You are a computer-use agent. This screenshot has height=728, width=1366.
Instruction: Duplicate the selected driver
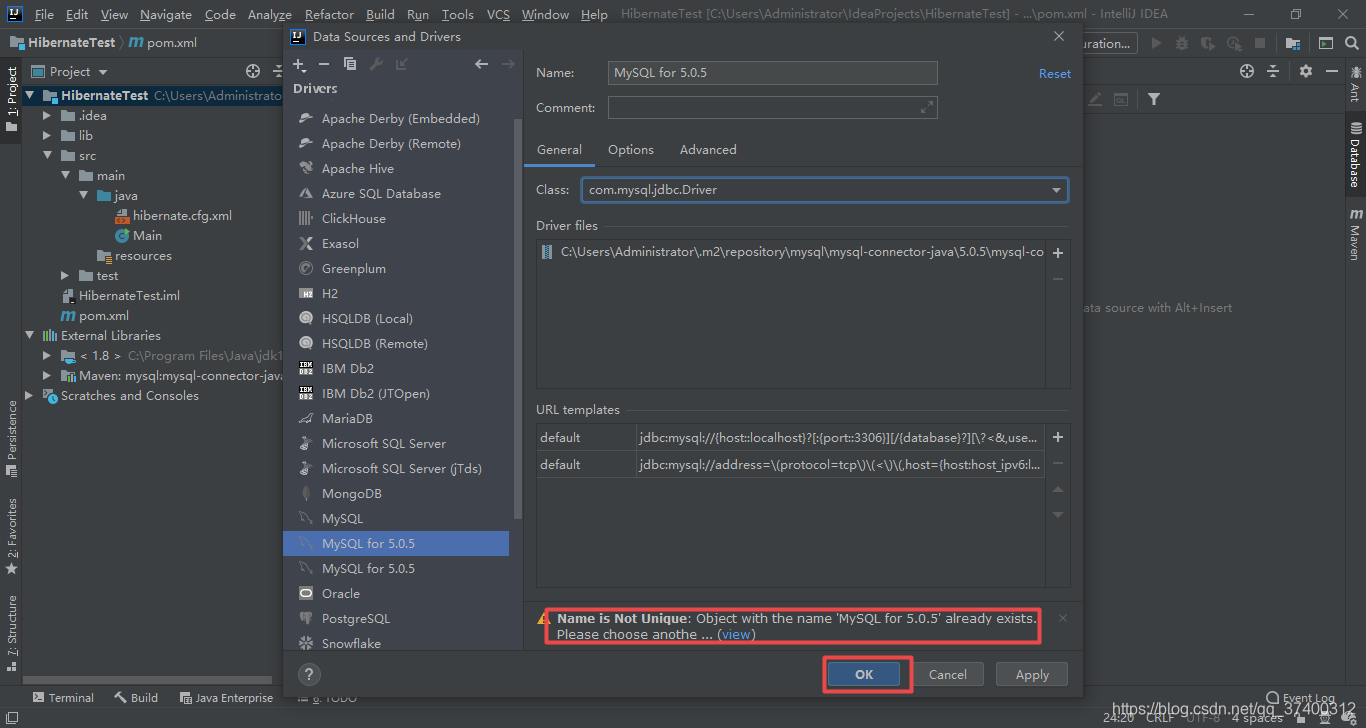point(350,64)
